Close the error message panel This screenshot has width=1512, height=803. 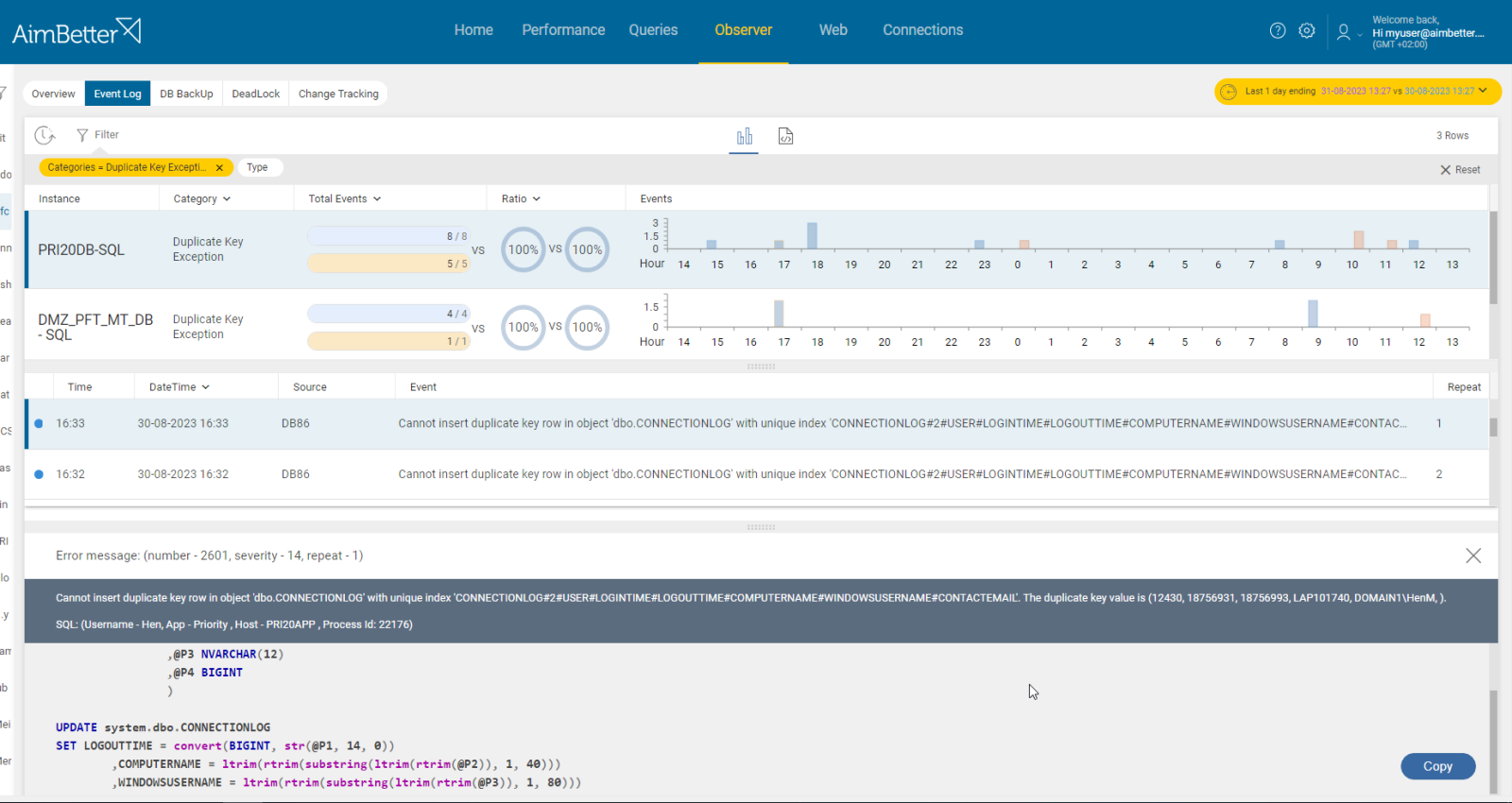coord(1473,555)
